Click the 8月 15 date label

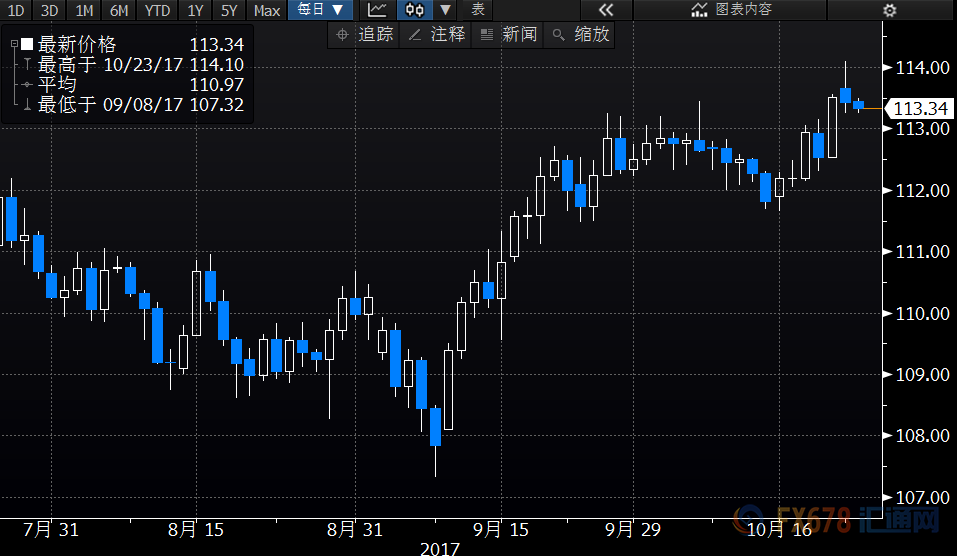click(x=196, y=529)
